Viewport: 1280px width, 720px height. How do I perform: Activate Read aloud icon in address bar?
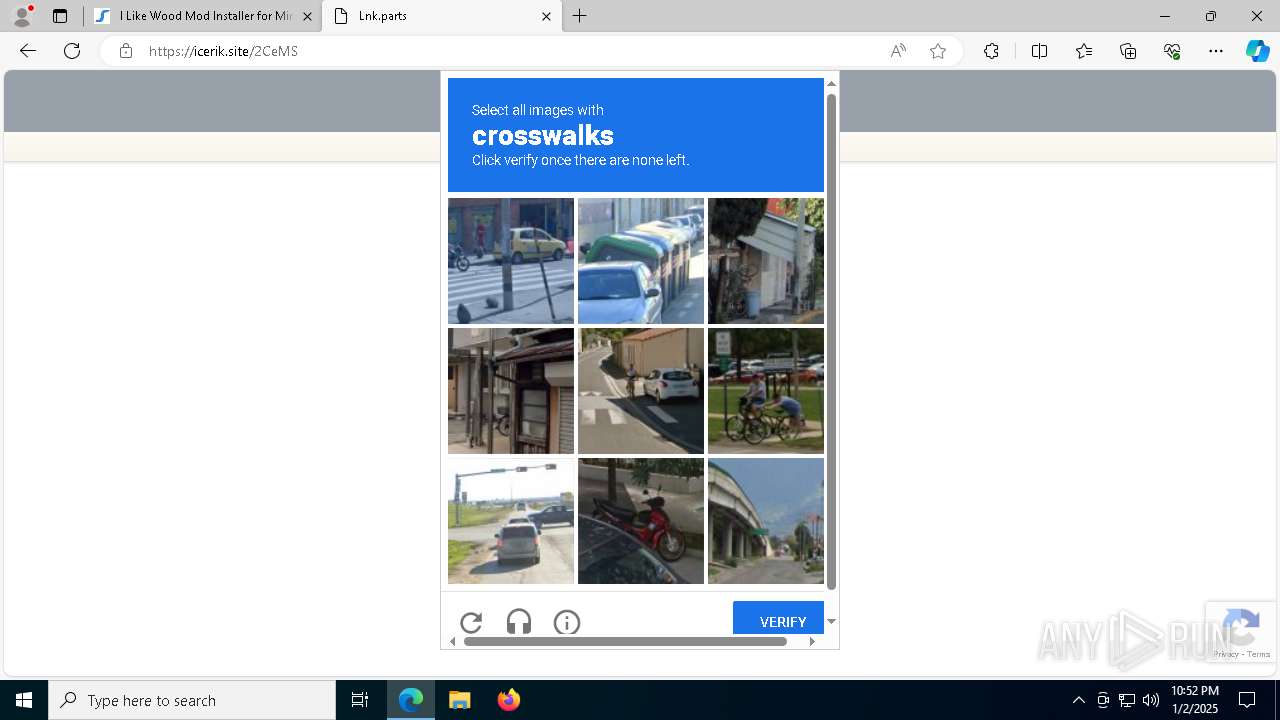898,51
